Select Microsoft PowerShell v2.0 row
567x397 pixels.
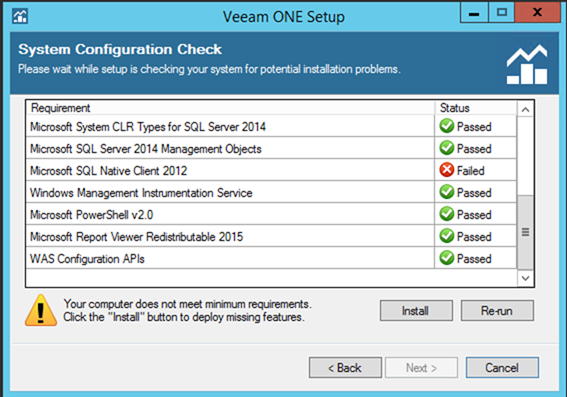click(271, 214)
